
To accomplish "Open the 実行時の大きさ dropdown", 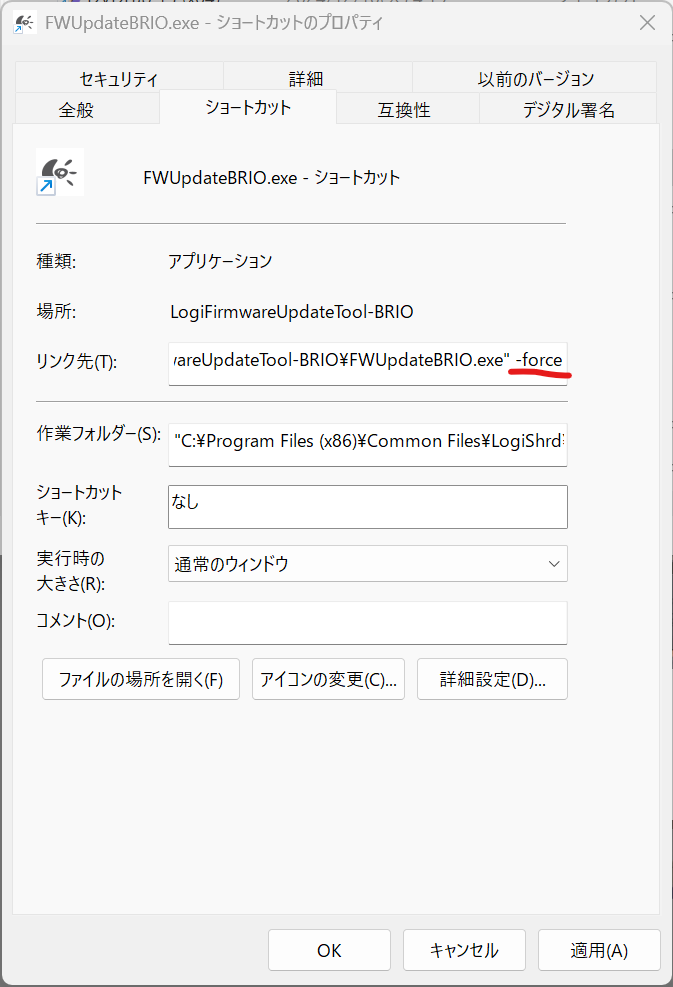I will pyautogui.click(x=368, y=563).
